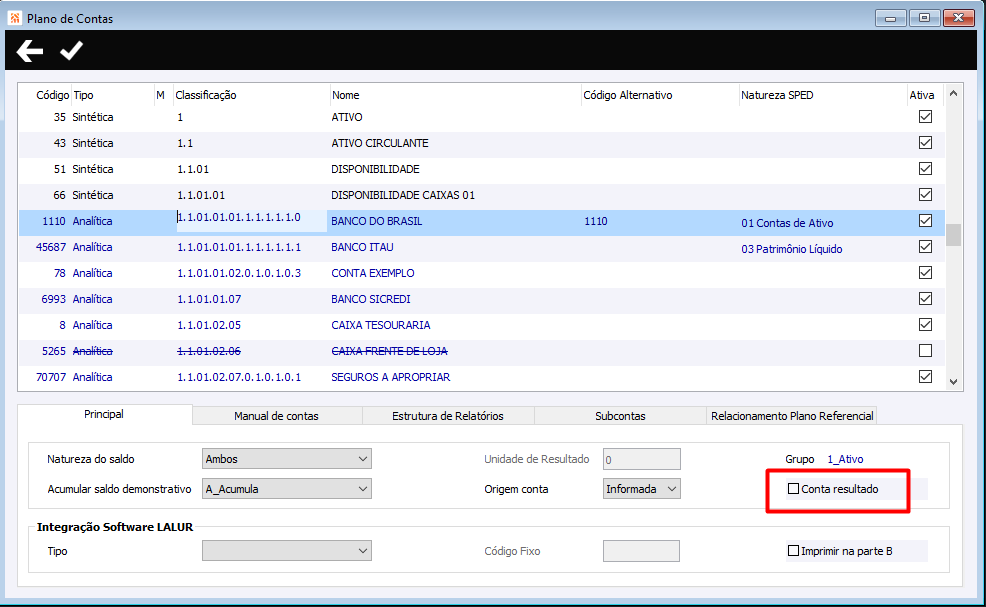Edit the BANCO DO BRASIL classification field

[251, 221]
